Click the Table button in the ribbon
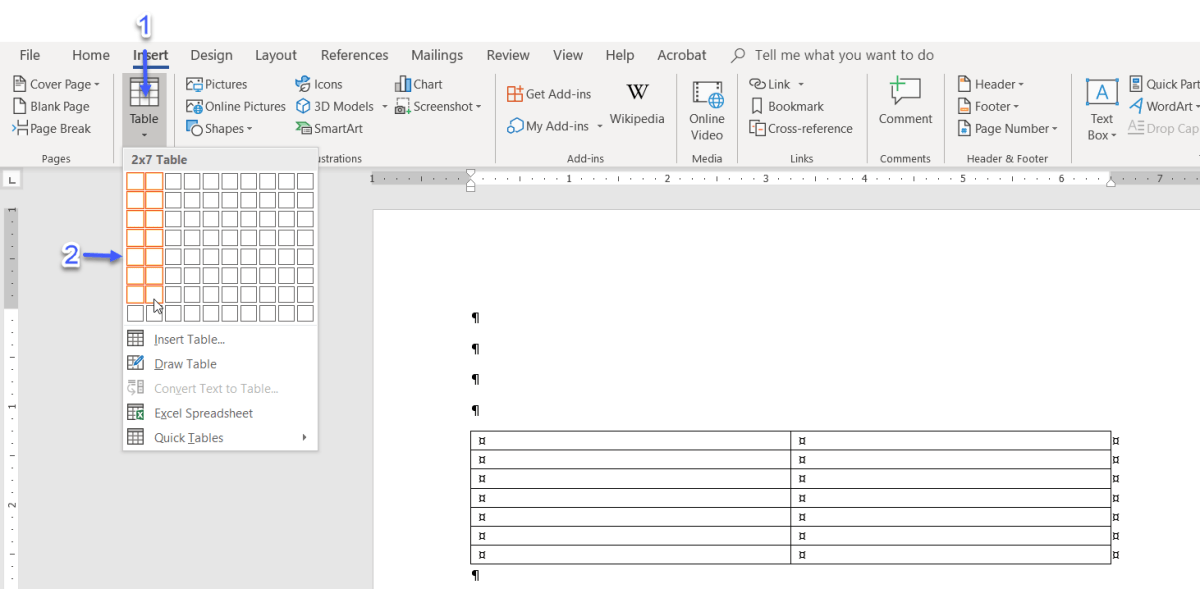 click(x=144, y=108)
